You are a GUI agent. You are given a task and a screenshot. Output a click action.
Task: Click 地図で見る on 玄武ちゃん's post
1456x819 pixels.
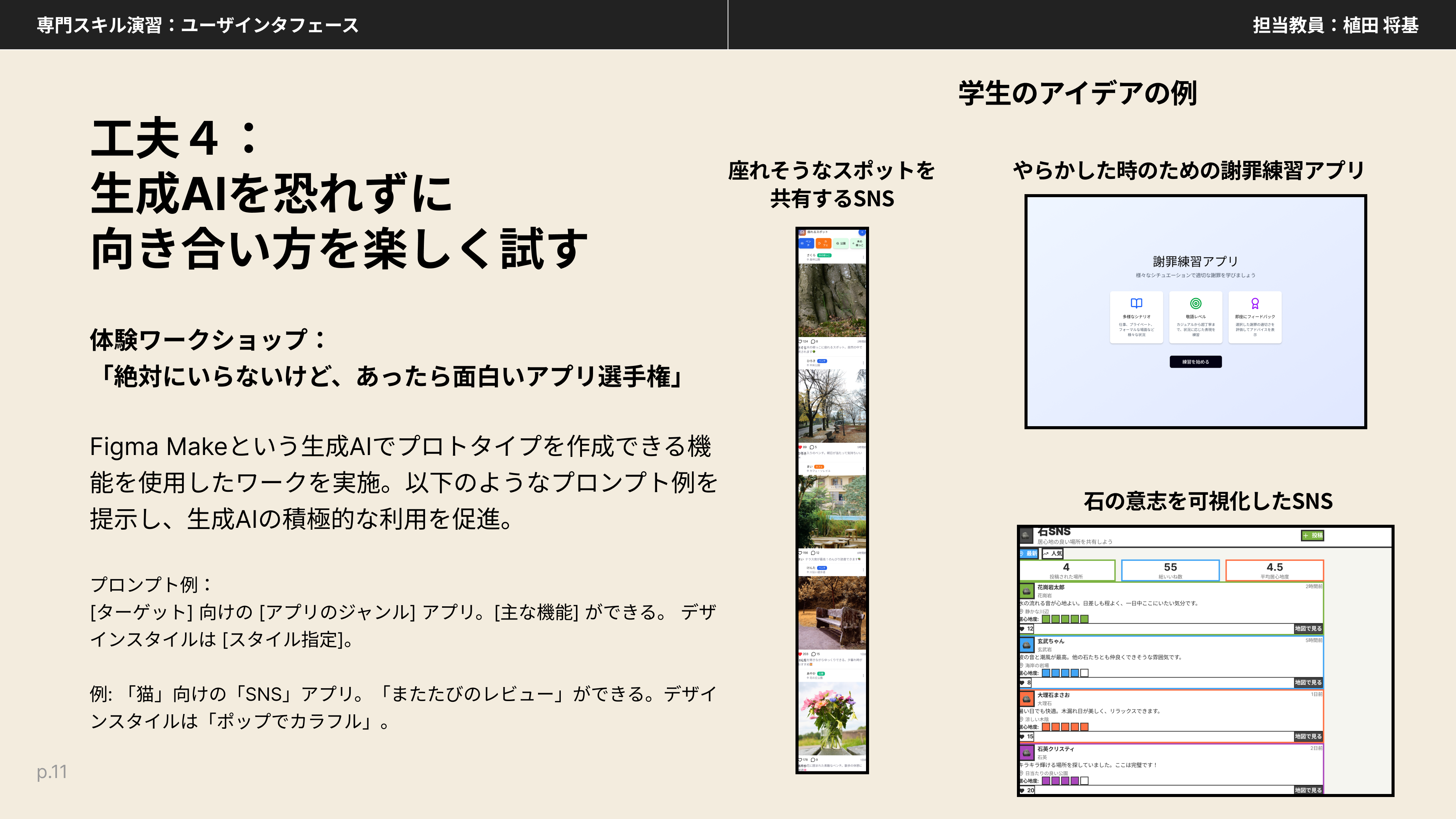pyautogui.click(x=1308, y=682)
